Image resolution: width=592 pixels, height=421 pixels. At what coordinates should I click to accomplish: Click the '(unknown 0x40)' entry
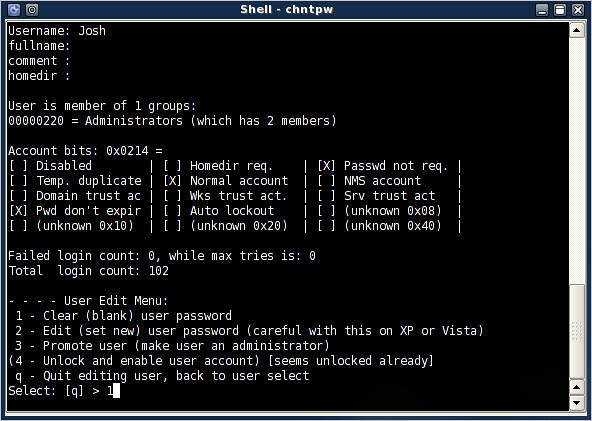(x=379, y=226)
